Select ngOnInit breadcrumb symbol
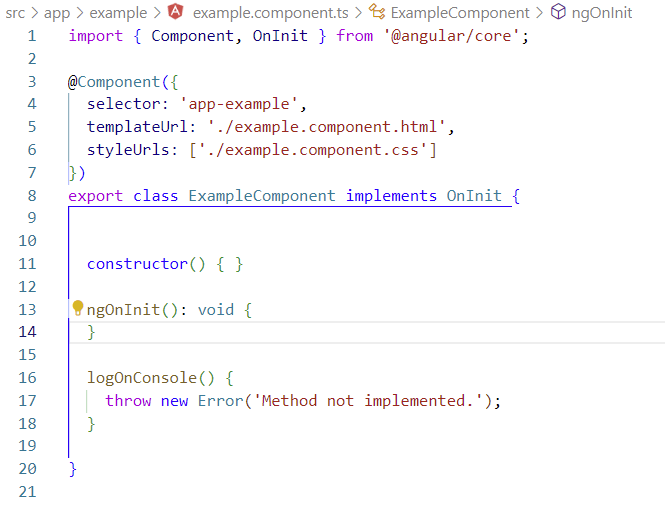Image resolution: width=665 pixels, height=505 pixels. pos(602,13)
